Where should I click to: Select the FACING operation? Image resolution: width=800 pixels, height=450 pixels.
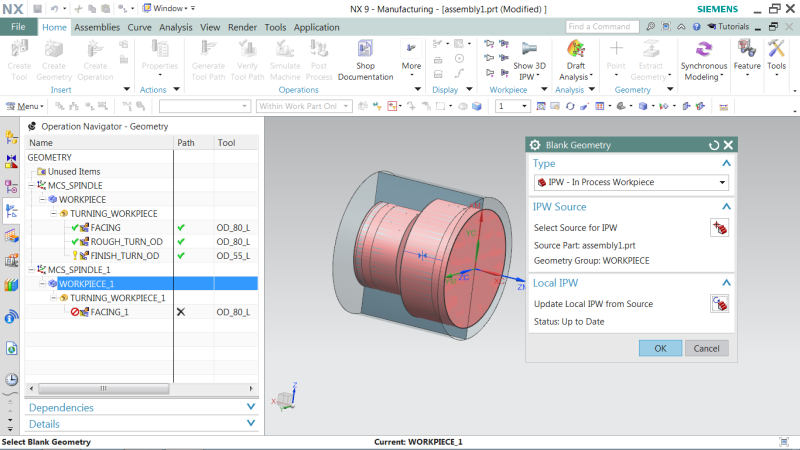click(x=105, y=228)
